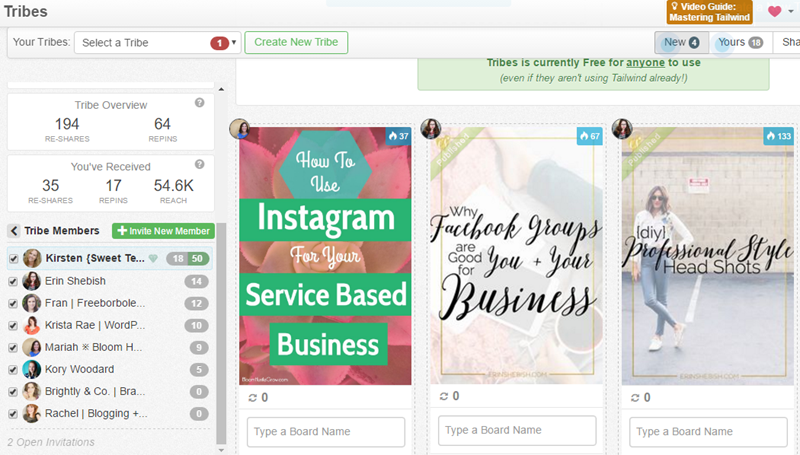The width and height of the screenshot is (800, 455).
Task: Click Erin Shebish's avatar in member list
Action: (32, 281)
